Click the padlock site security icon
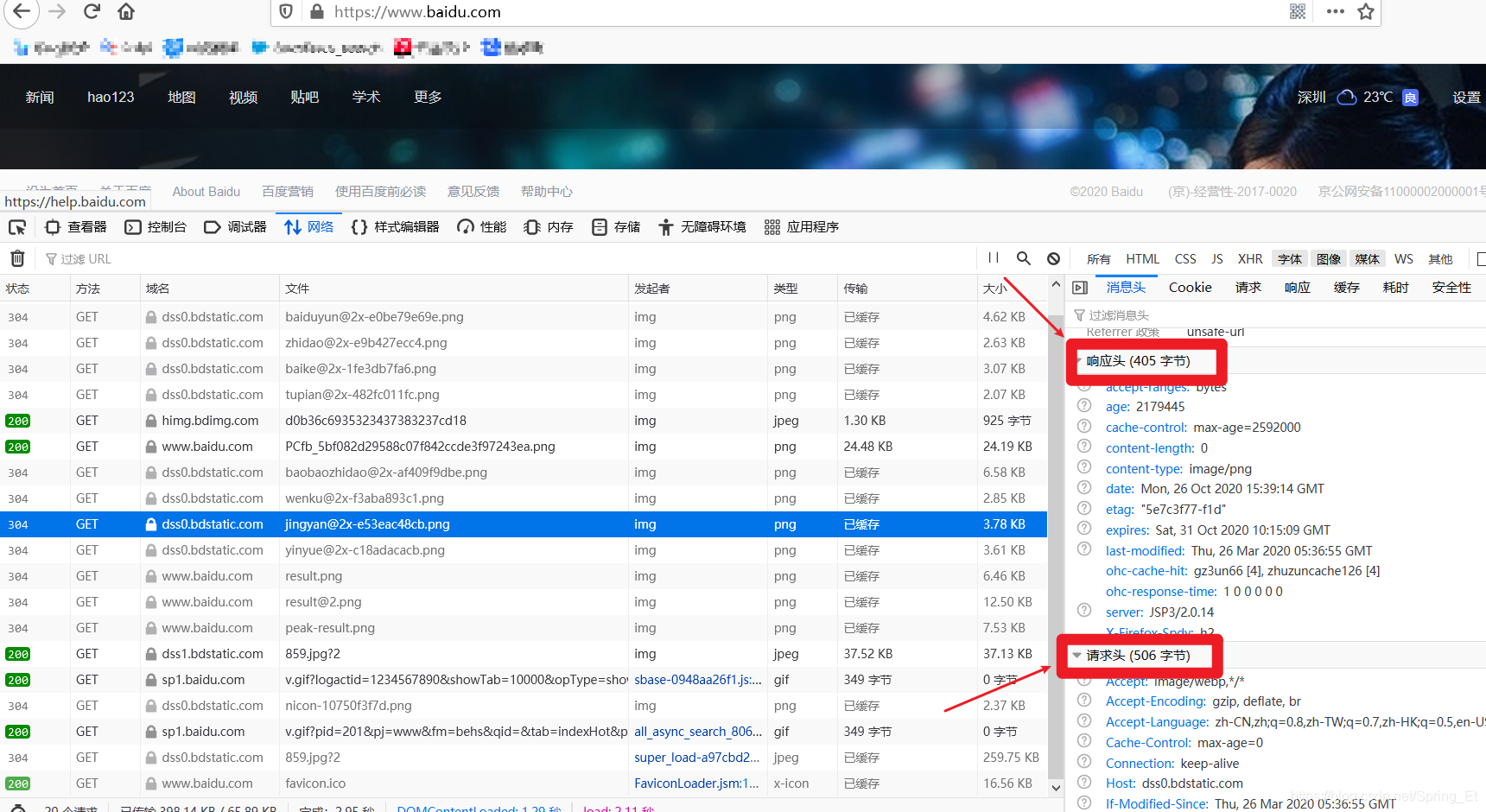This screenshot has width=1486, height=812. [x=316, y=11]
